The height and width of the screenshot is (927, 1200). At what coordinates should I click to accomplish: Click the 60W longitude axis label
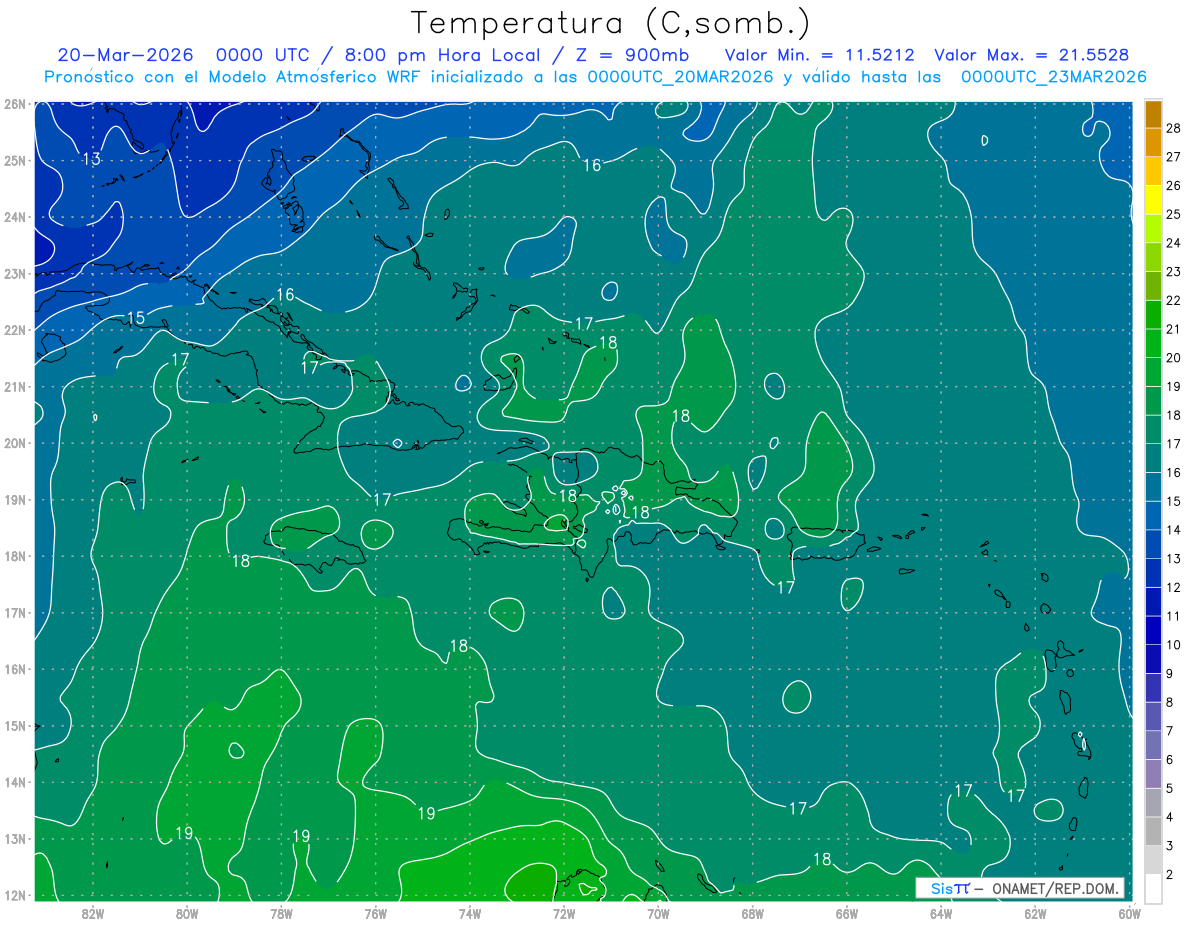point(1129,912)
